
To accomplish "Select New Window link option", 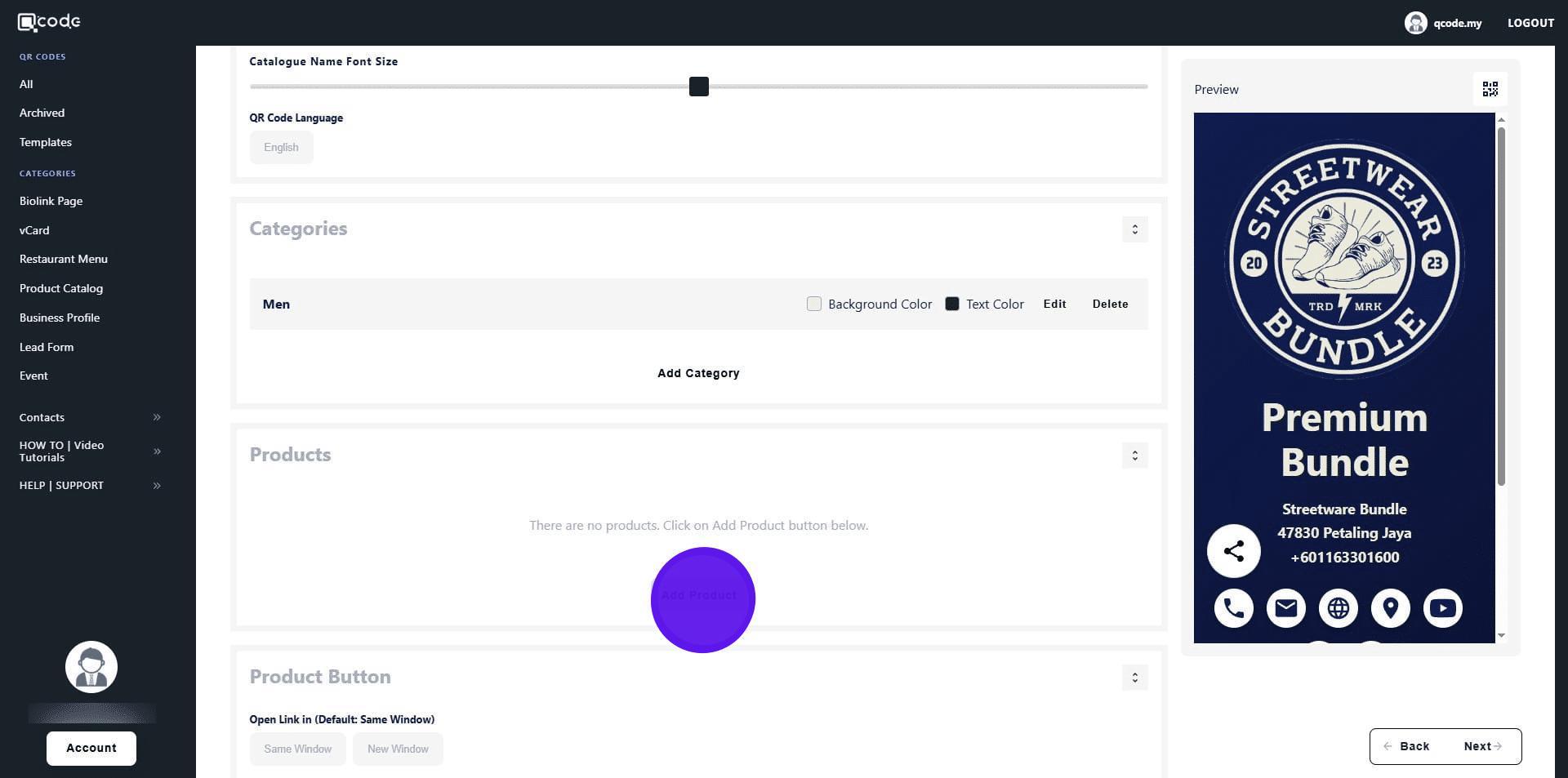I will 398,749.
